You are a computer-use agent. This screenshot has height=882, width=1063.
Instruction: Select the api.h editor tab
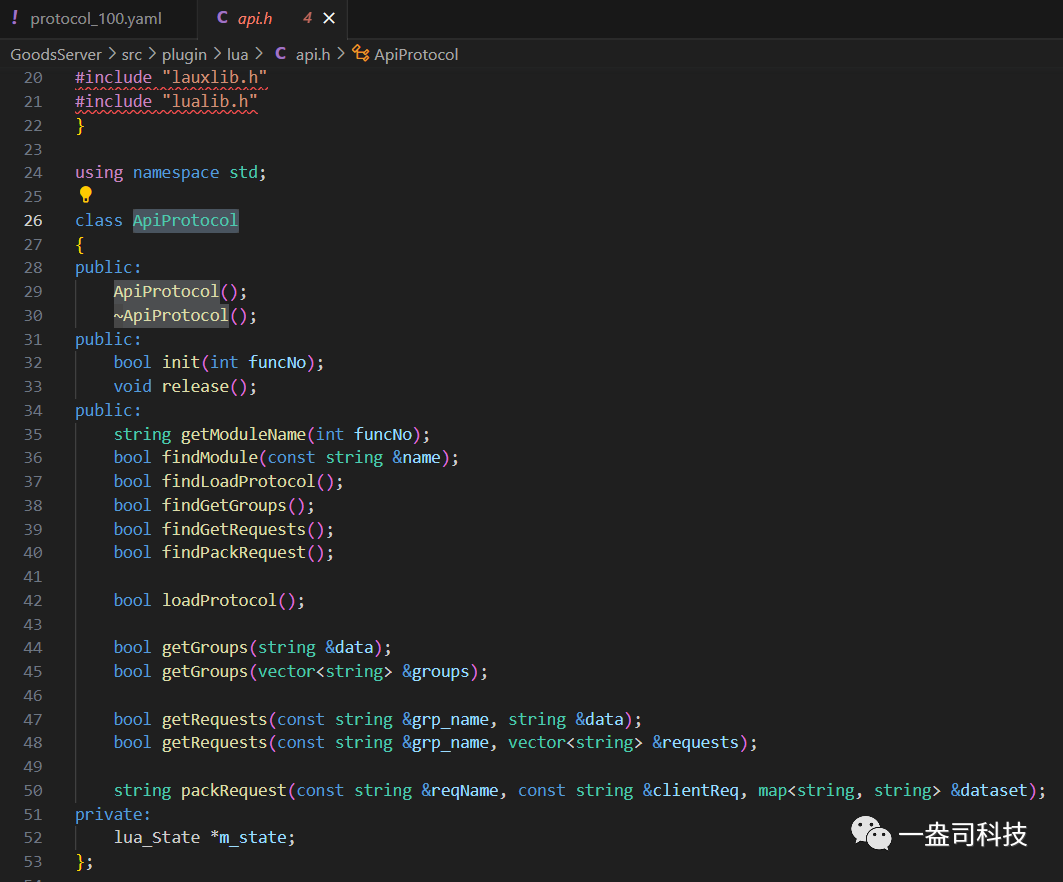[x=255, y=18]
